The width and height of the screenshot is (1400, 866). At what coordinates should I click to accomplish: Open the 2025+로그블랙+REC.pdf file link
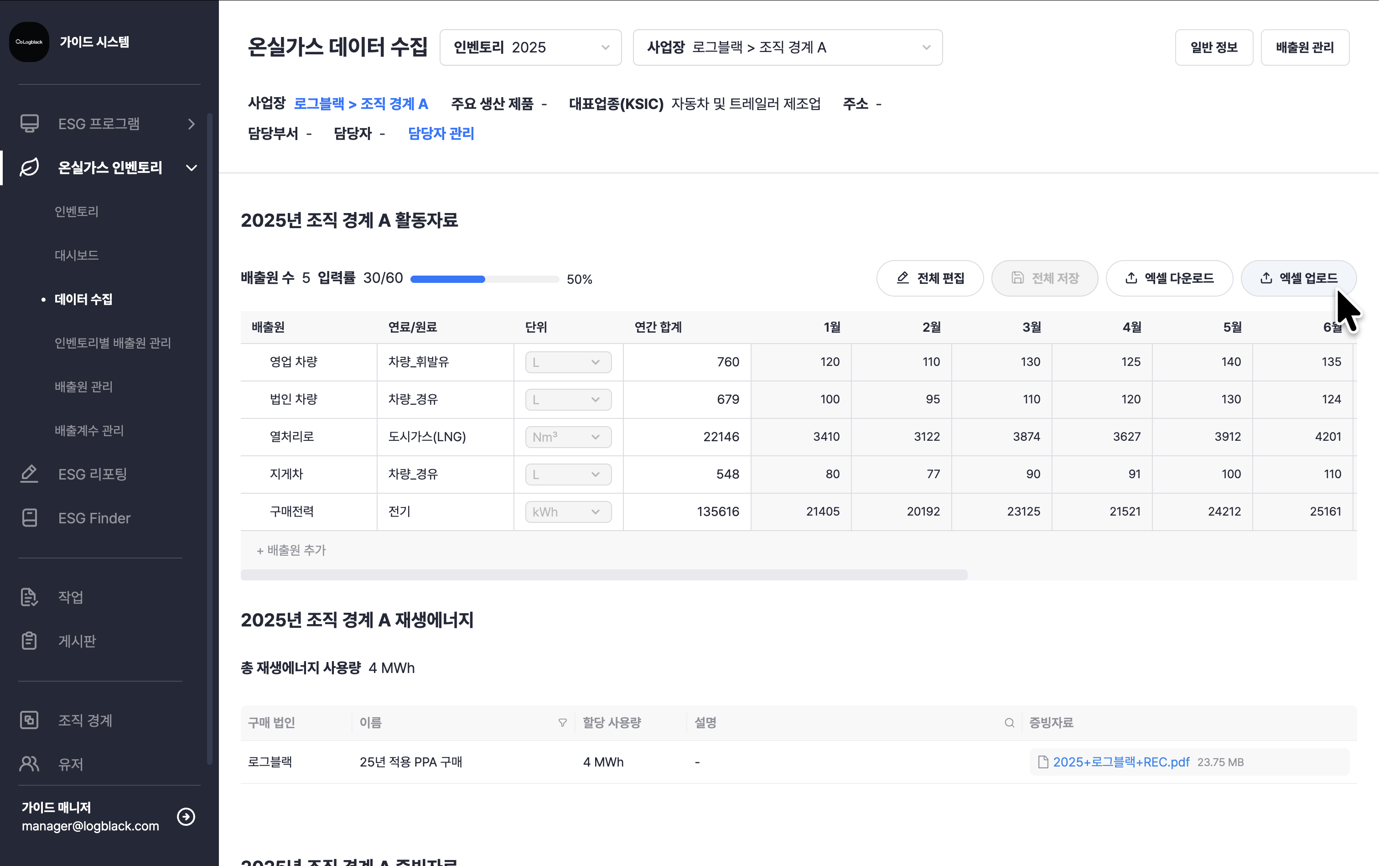click(x=1121, y=762)
